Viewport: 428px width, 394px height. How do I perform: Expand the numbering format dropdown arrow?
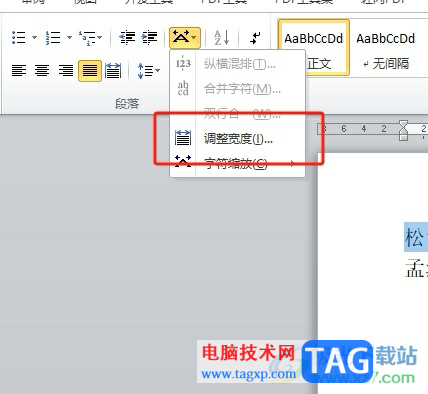[69, 37]
